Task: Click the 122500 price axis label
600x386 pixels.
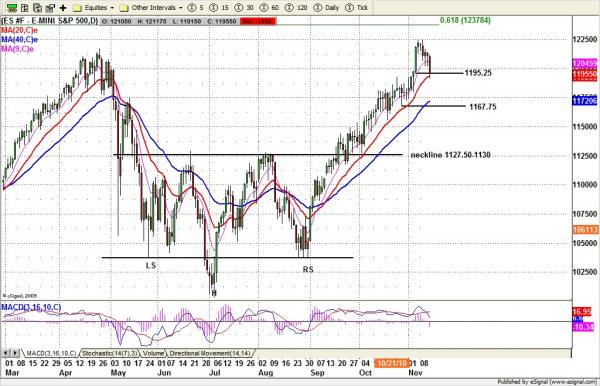Action: pos(584,39)
